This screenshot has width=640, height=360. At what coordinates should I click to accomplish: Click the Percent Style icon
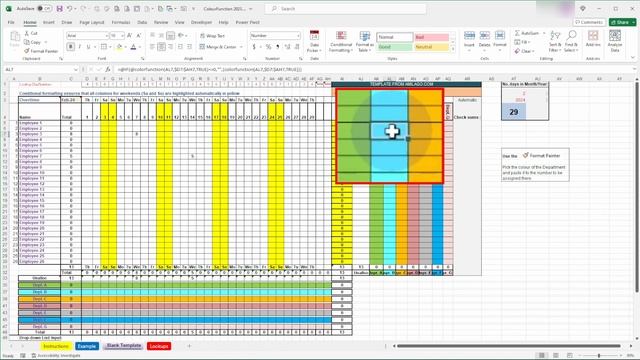click(x=268, y=47)
